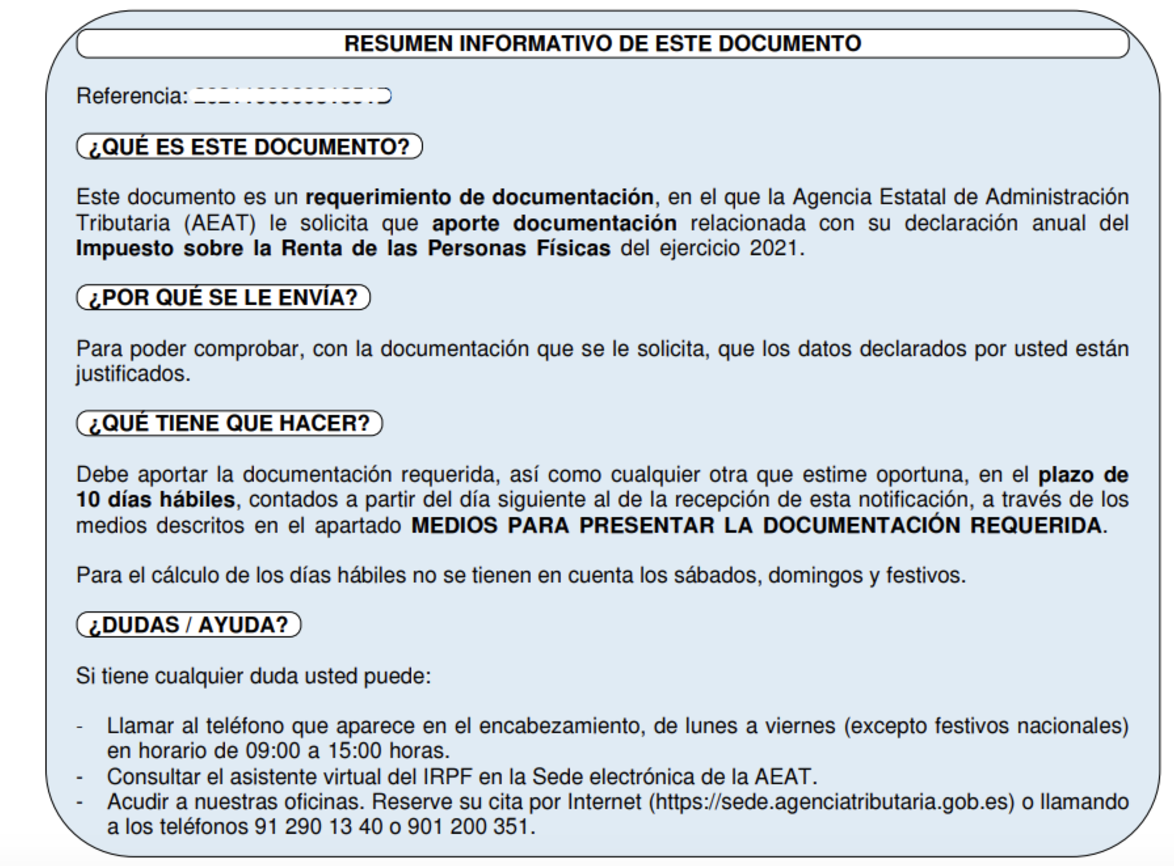This screenshot has height=866, width=1174.
Task: Click 'en horario de 09:00 a 15:00 horas.'
Action: point(279,751)
